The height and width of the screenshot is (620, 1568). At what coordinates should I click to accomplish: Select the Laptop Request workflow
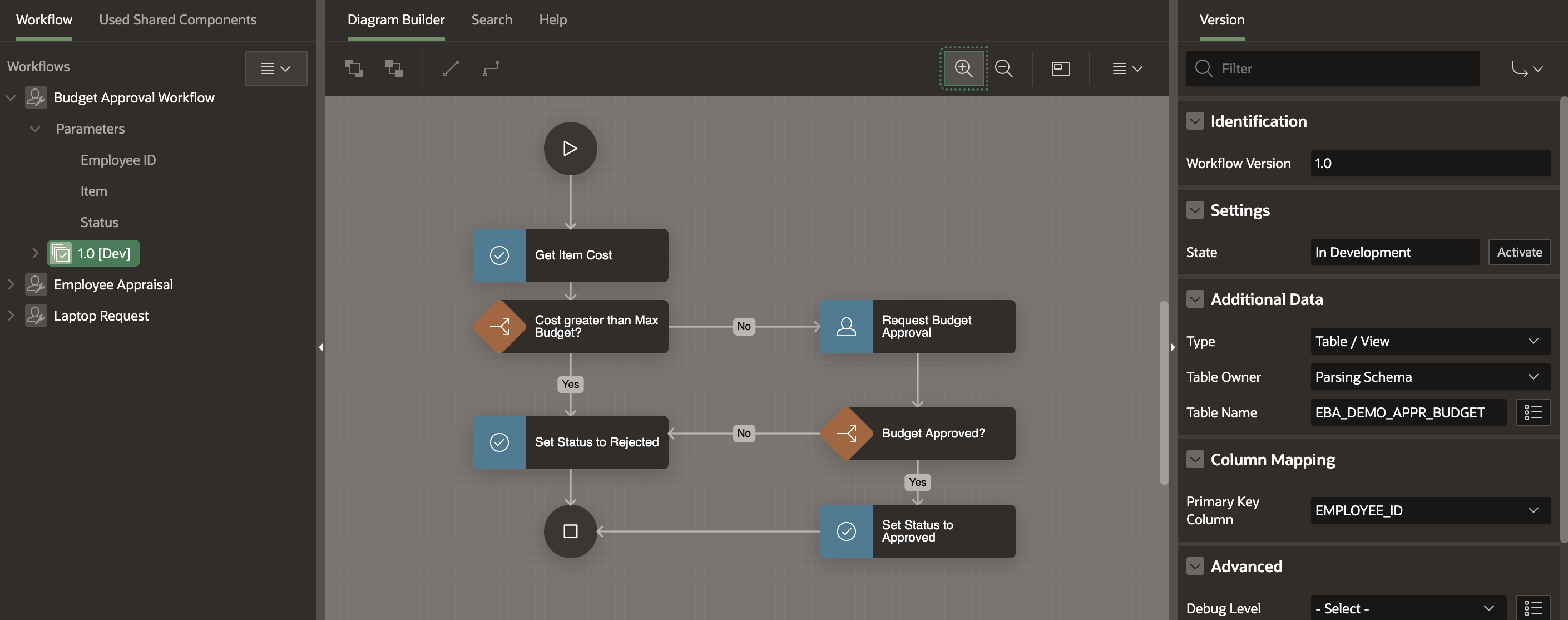coord(101,316)
